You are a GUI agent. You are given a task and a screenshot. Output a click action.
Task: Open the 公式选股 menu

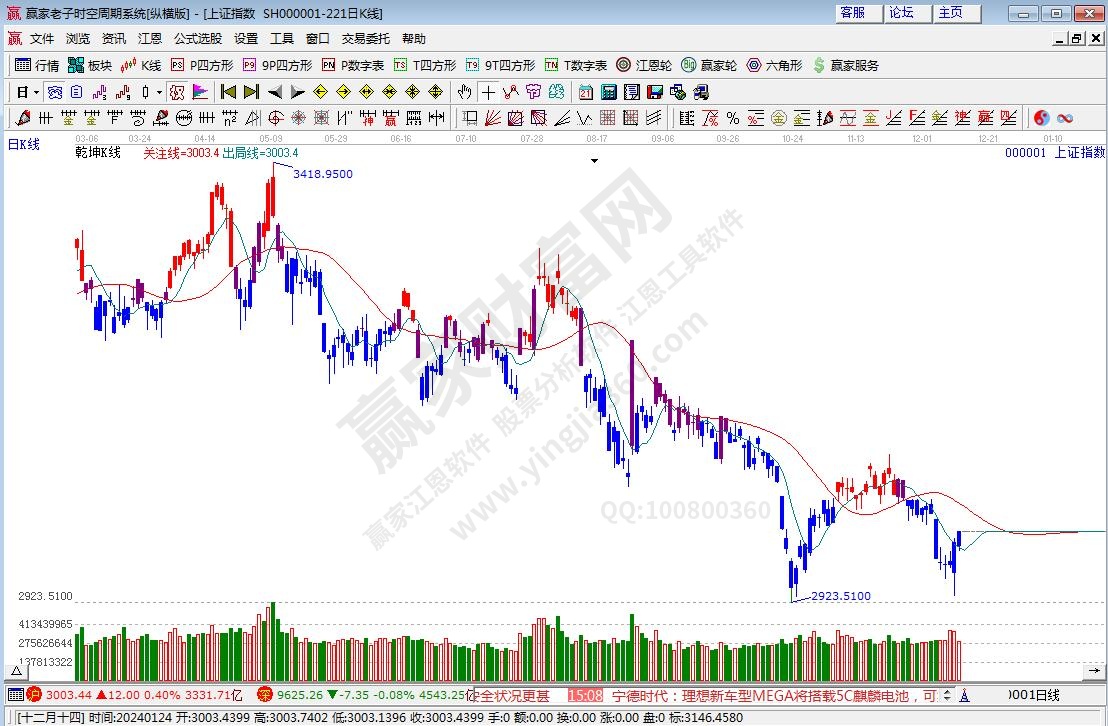pyautogui.click(x=198, y=38)
